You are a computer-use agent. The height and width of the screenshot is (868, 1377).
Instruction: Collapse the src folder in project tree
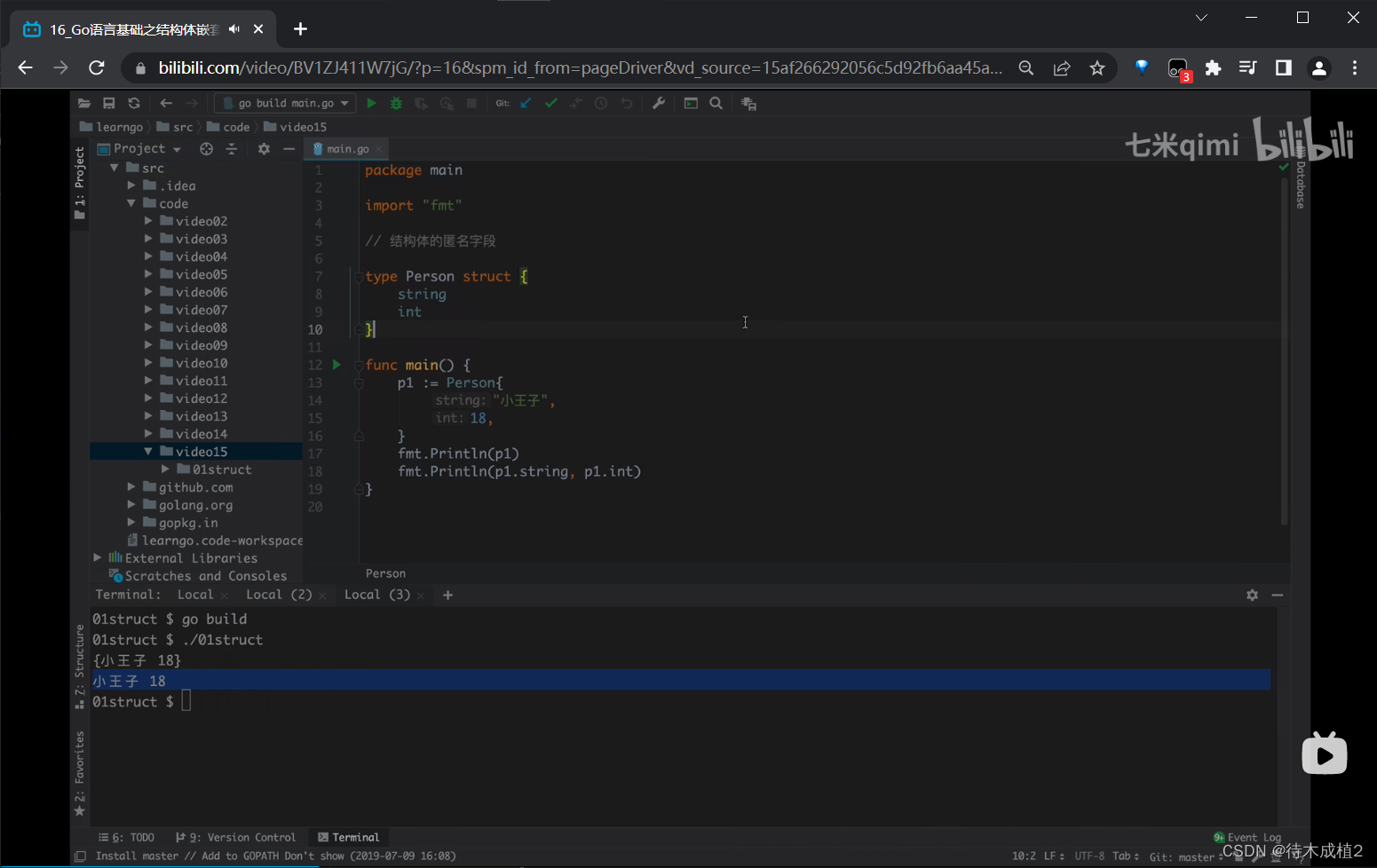[x=115, y=168]
